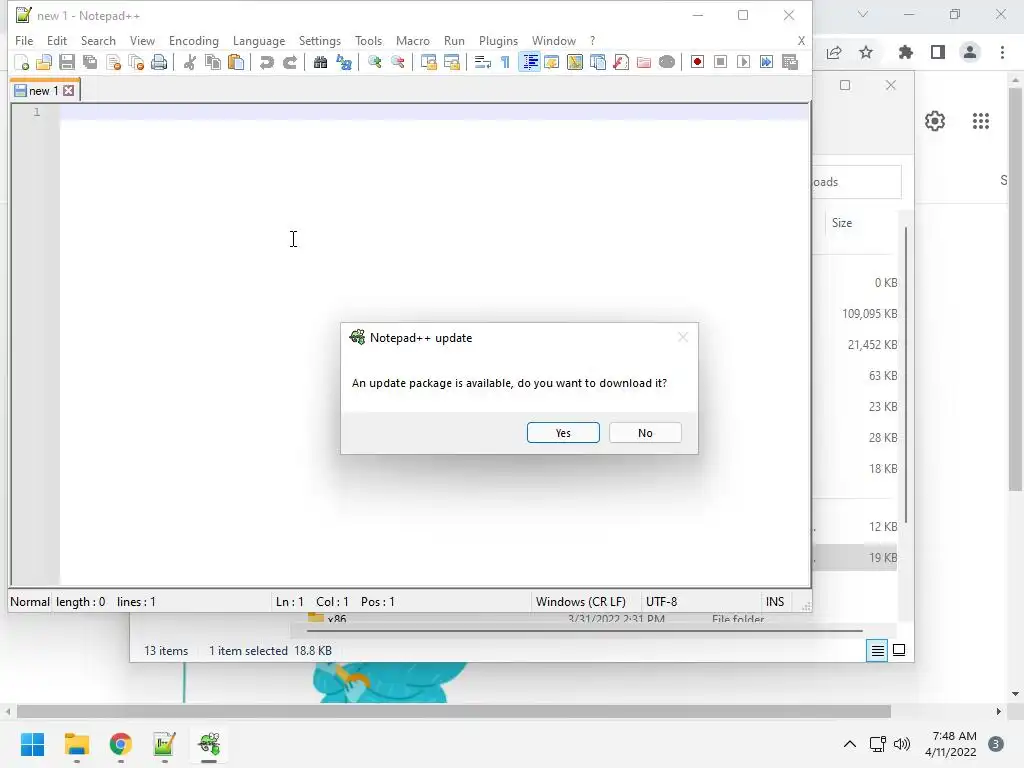Select the new 1 document tab
1024x768 pixels.
(44, 91)
